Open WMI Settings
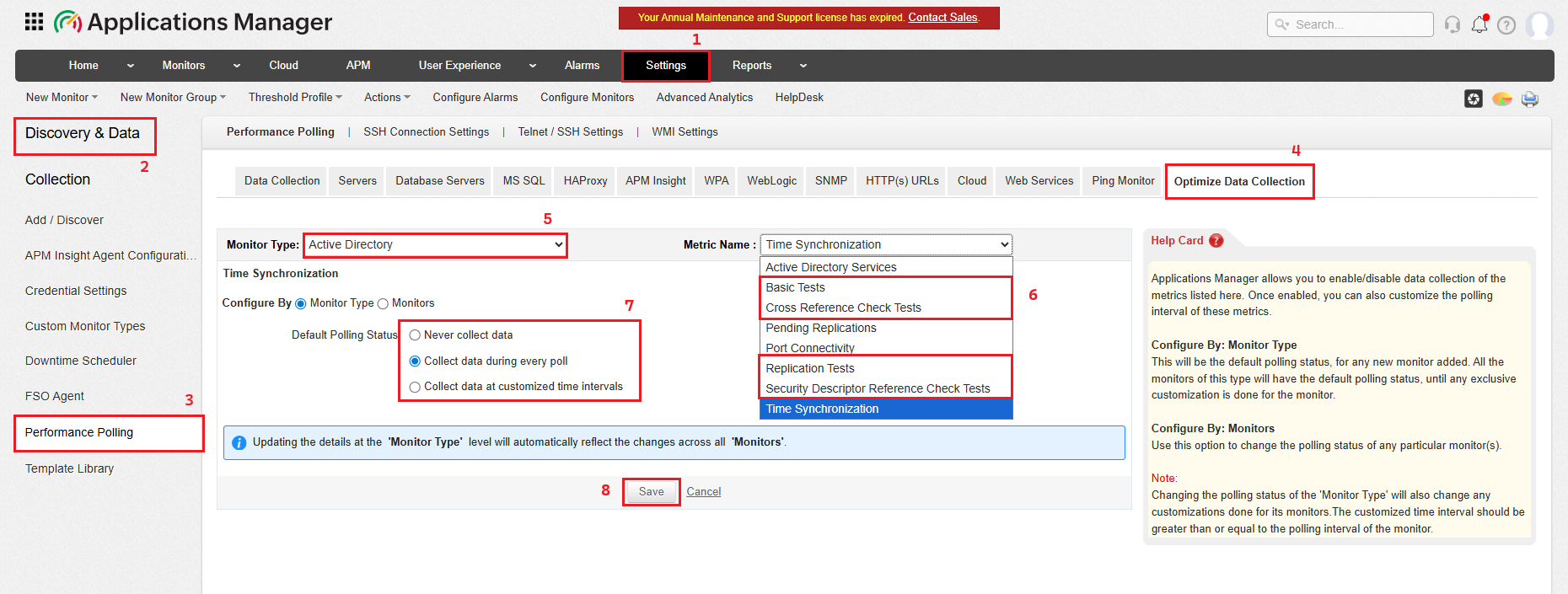The height and width of the screenshot is (594, 1568). click(x=685, y=132)
